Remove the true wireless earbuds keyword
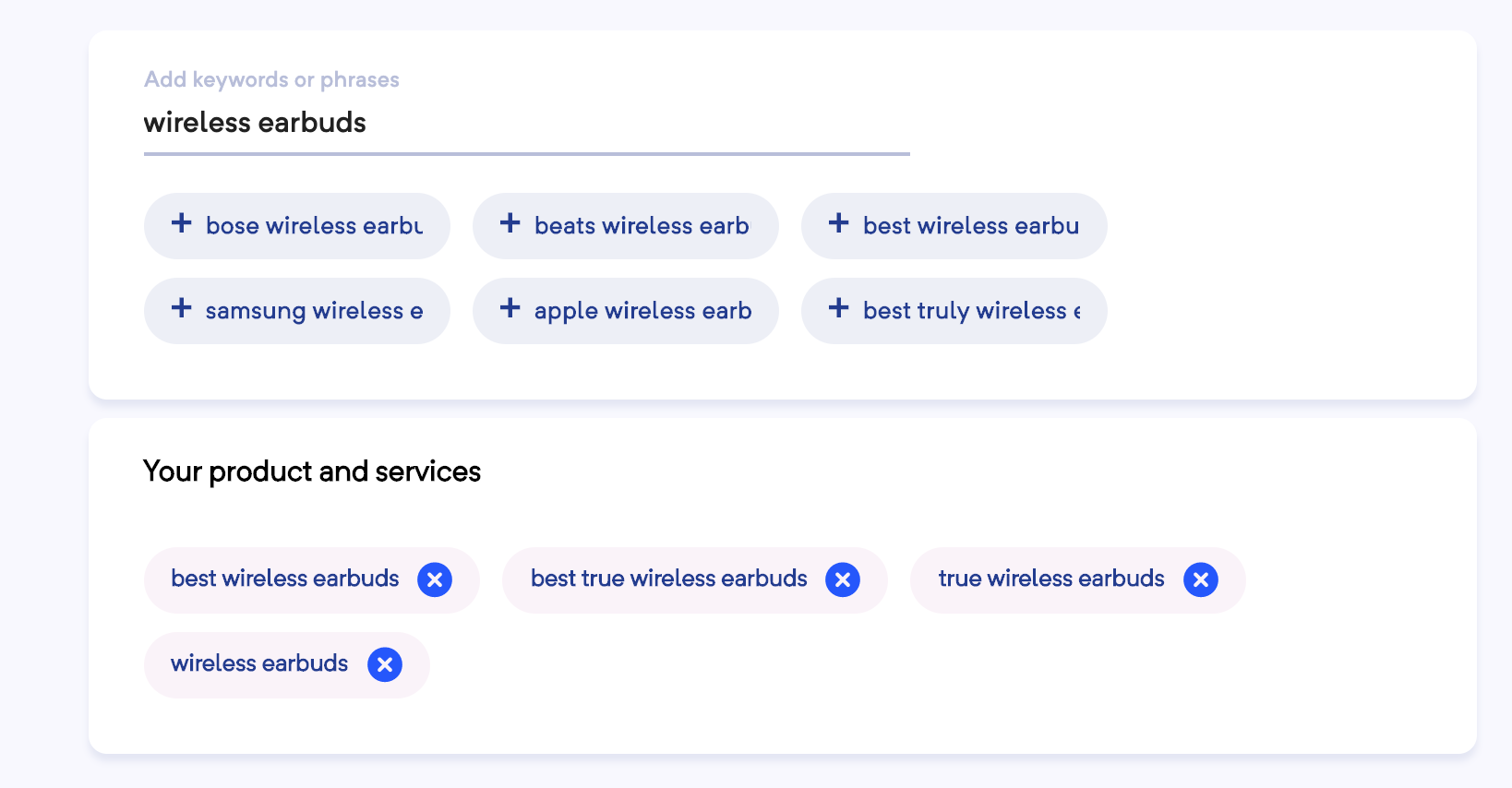 click(x=1201, y=579)
